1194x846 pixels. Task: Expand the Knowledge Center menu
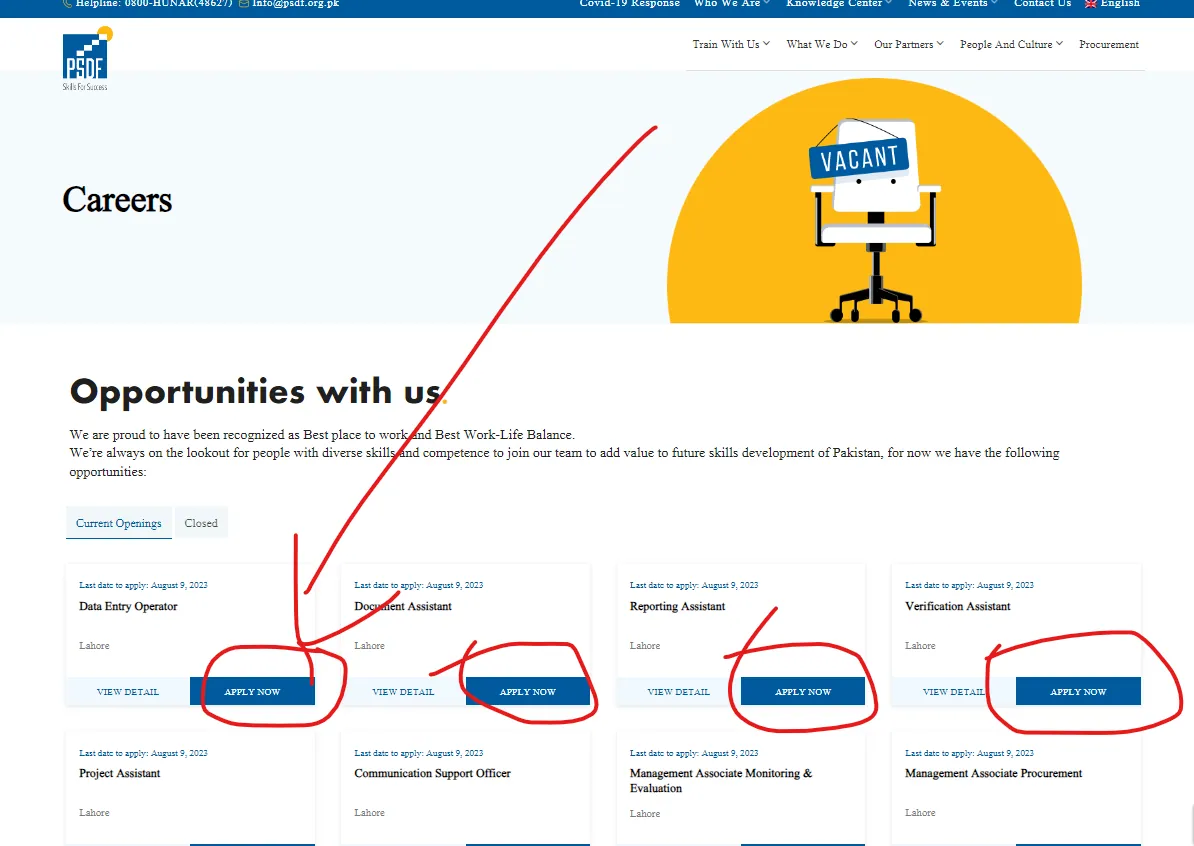click(839, 3)
